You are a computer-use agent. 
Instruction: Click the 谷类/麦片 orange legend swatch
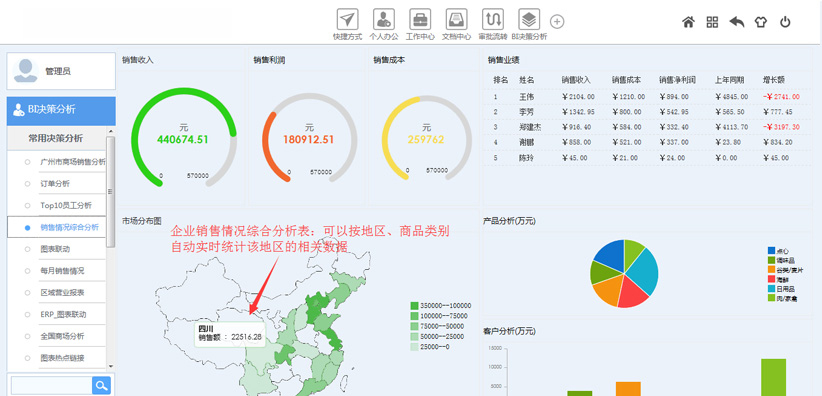pyautogui.click(x=771, y=270)
